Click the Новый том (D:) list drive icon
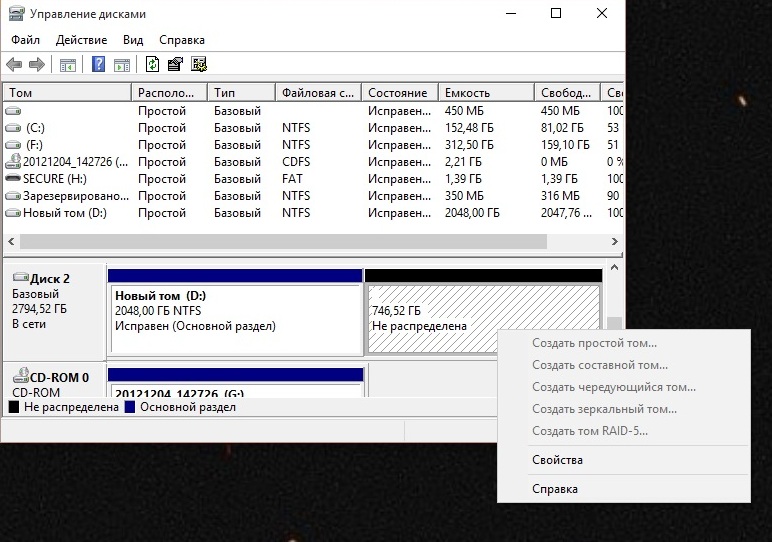772x542 pixels. (13, 213)
